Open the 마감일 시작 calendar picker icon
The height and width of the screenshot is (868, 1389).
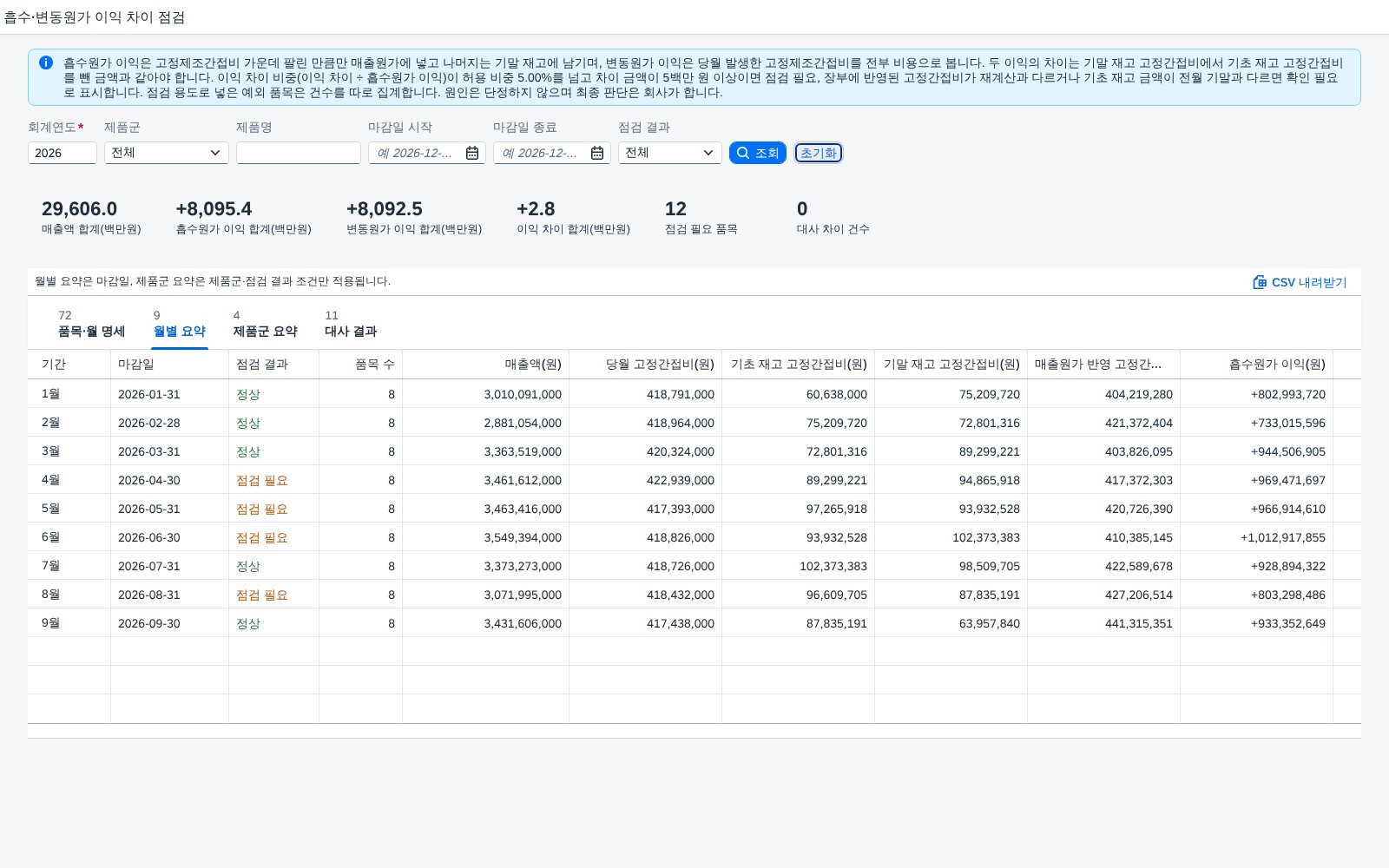coord(472,153)
